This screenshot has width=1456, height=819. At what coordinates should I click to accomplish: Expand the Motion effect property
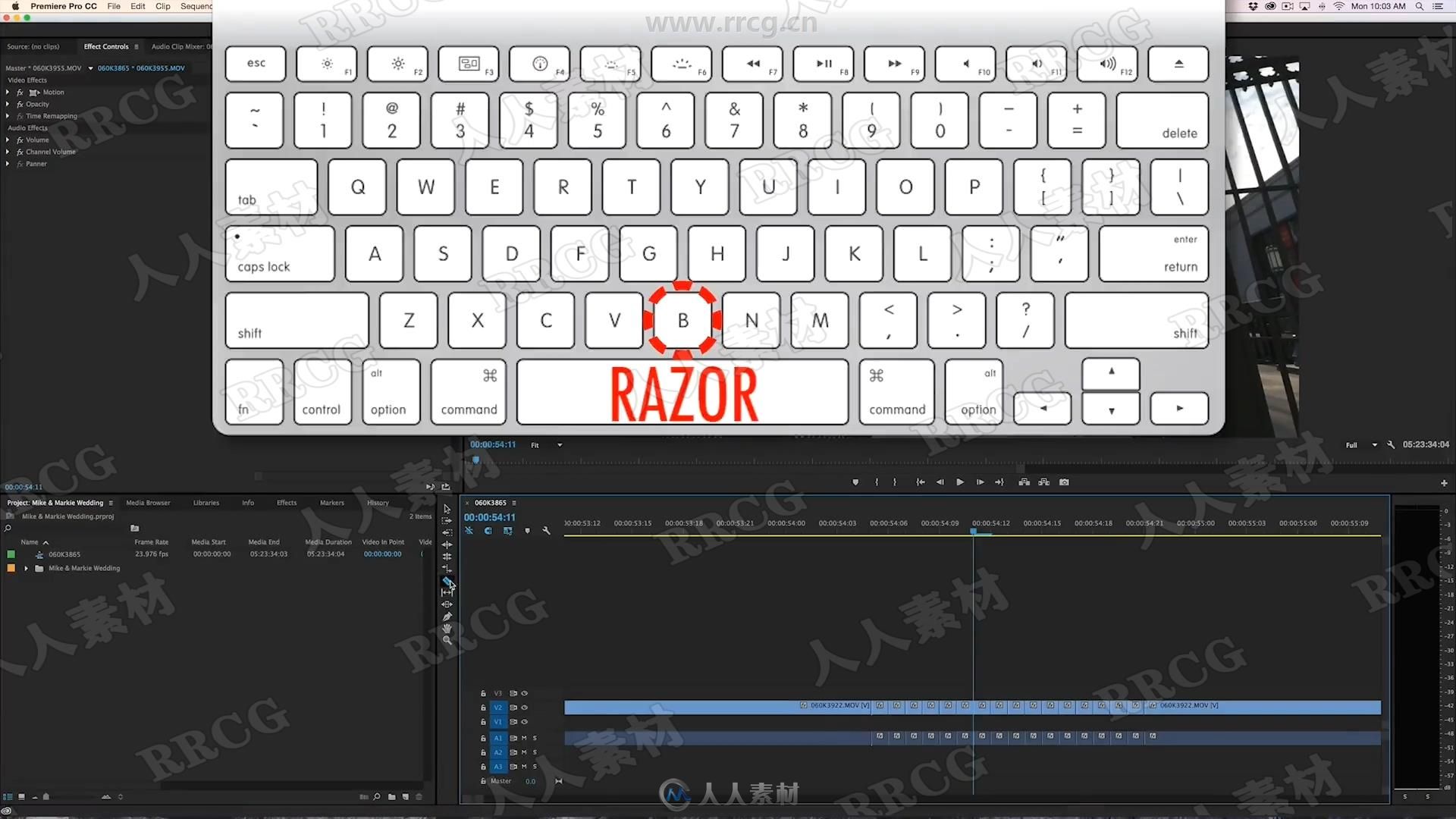(x=8, y=92)
